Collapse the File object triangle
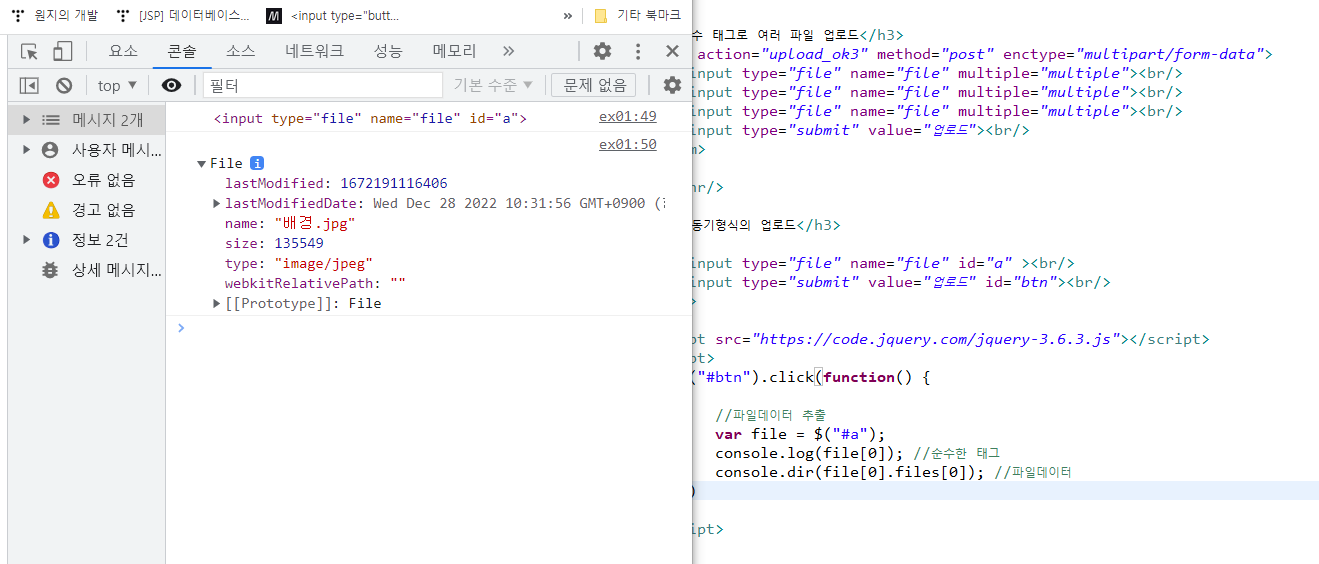 (202, 164)
